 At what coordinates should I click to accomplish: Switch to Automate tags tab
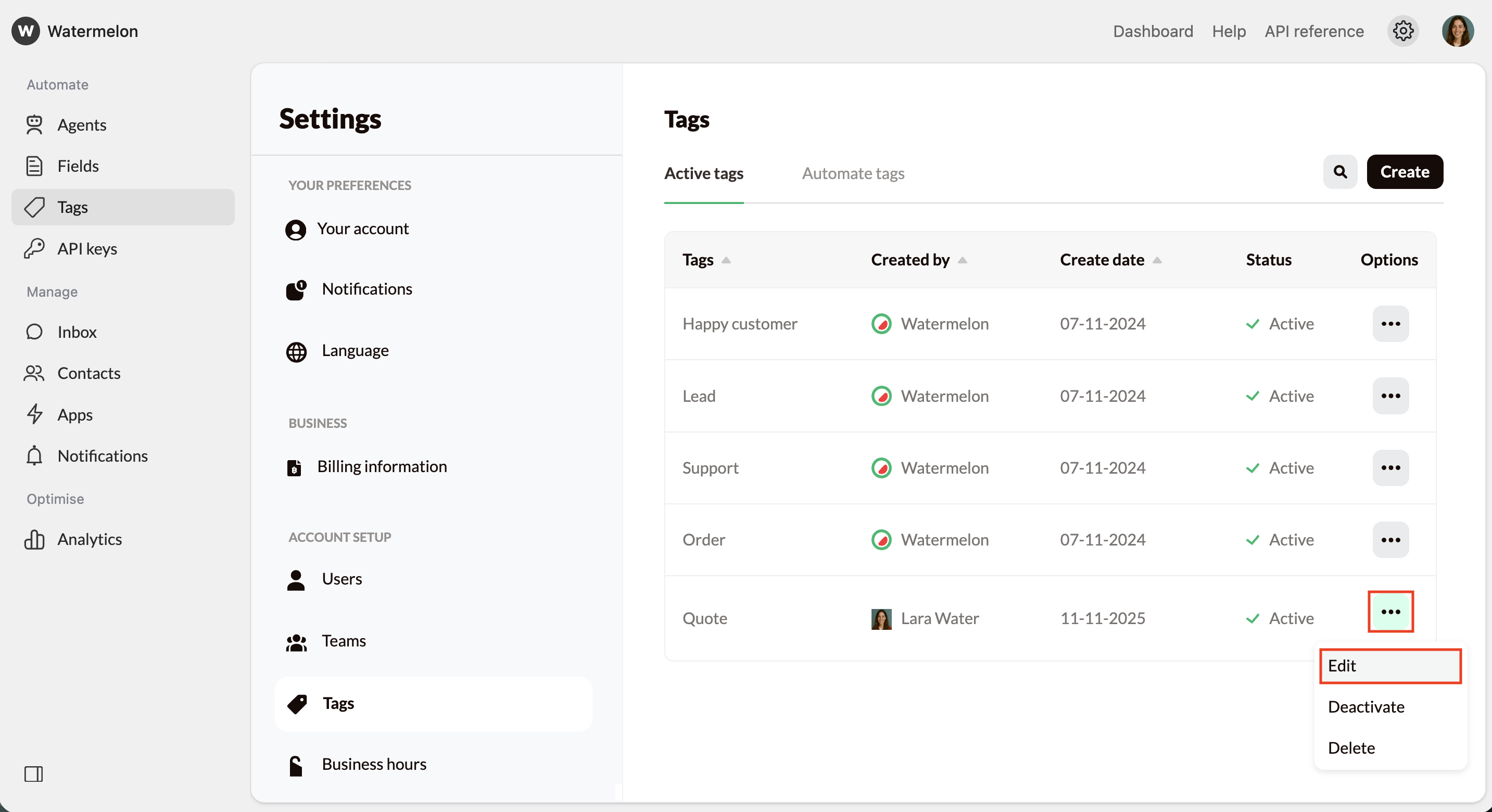tap(853, 173)
